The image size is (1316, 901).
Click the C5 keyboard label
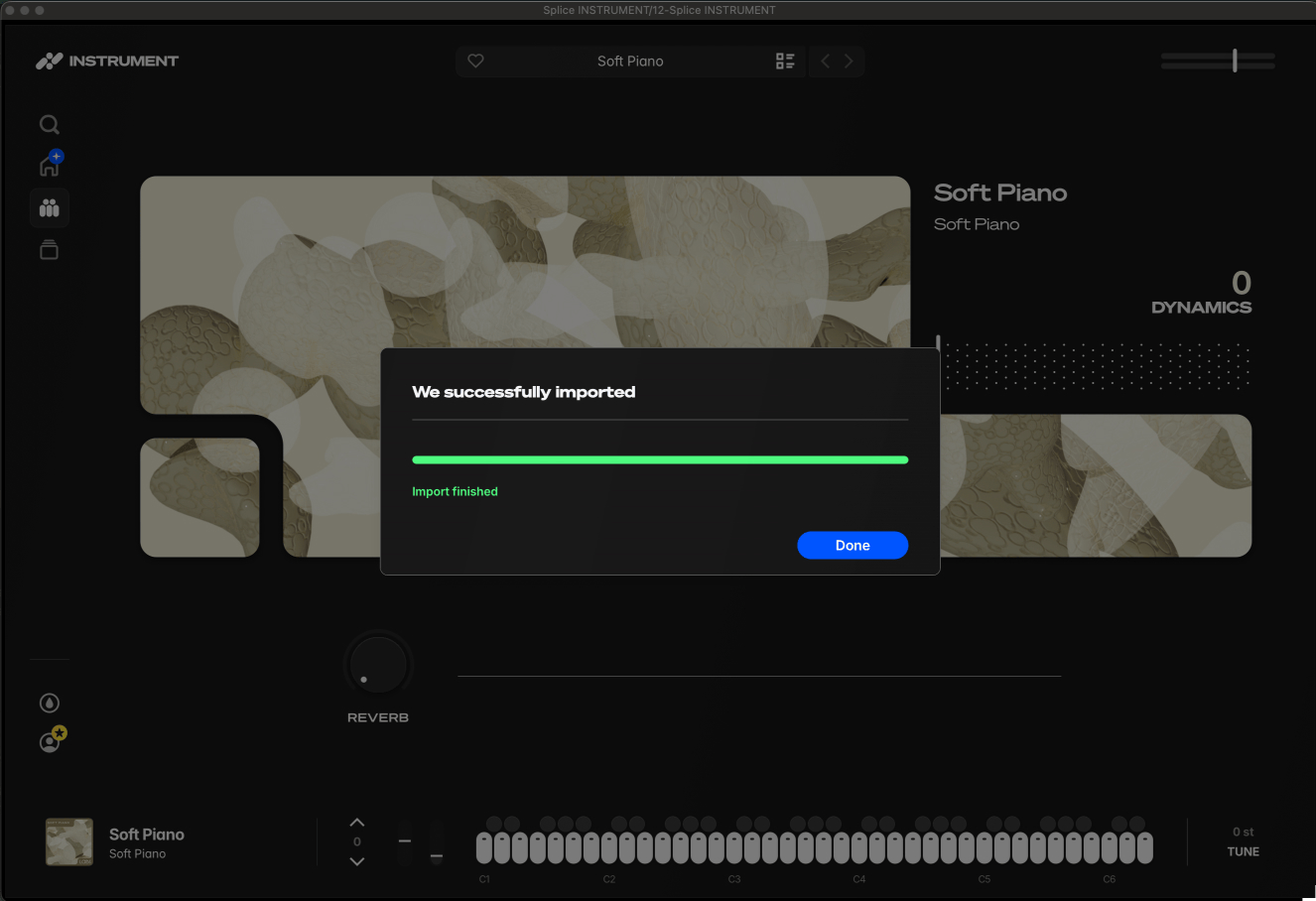coord(985,879)
